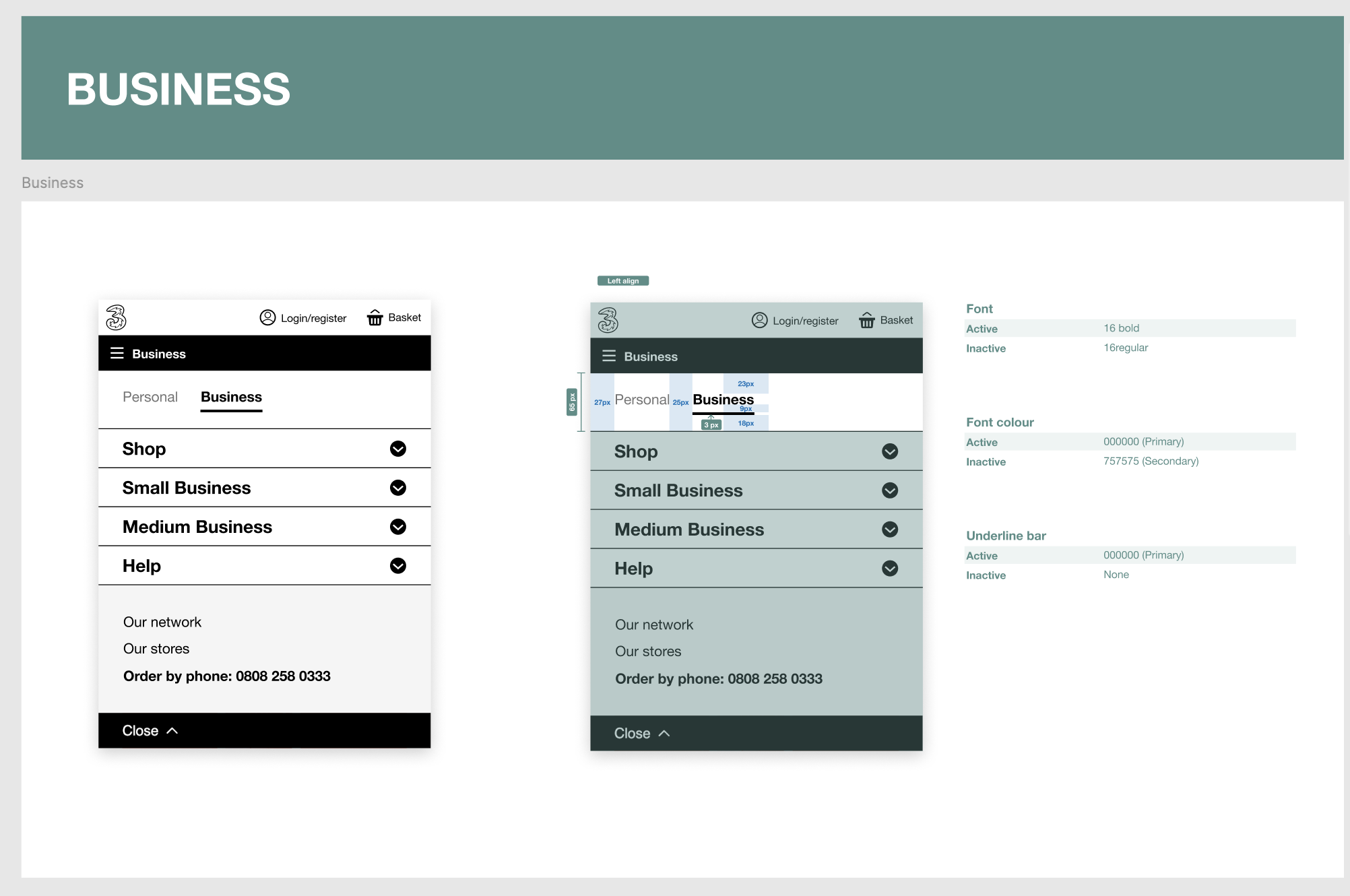Switch to Personal tab in left mockup
Viewport: 1350px width, 896px height.
150,397
